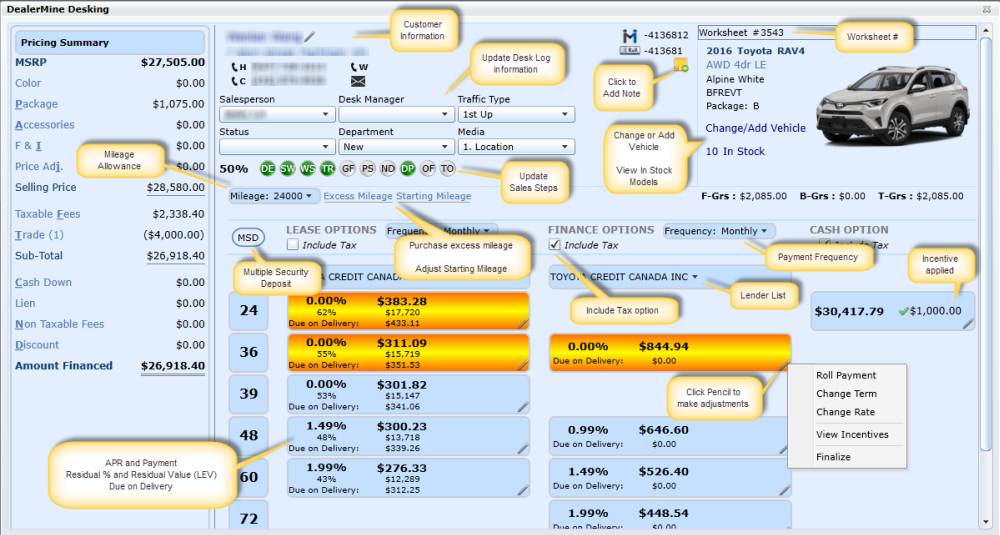Click the pencil icon beside the customer name
Screen dimensions: 1000x535
pyautogui.click(x=309, y=37)
